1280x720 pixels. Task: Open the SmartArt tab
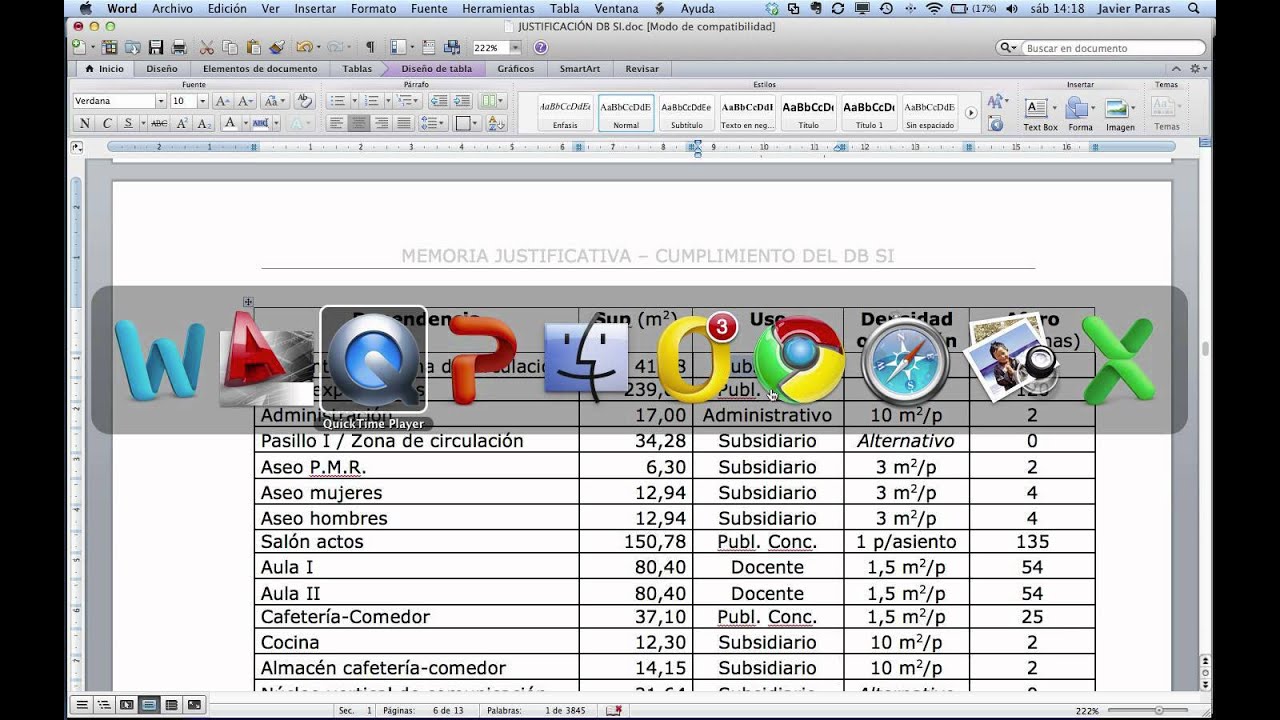tap(579, 69)
